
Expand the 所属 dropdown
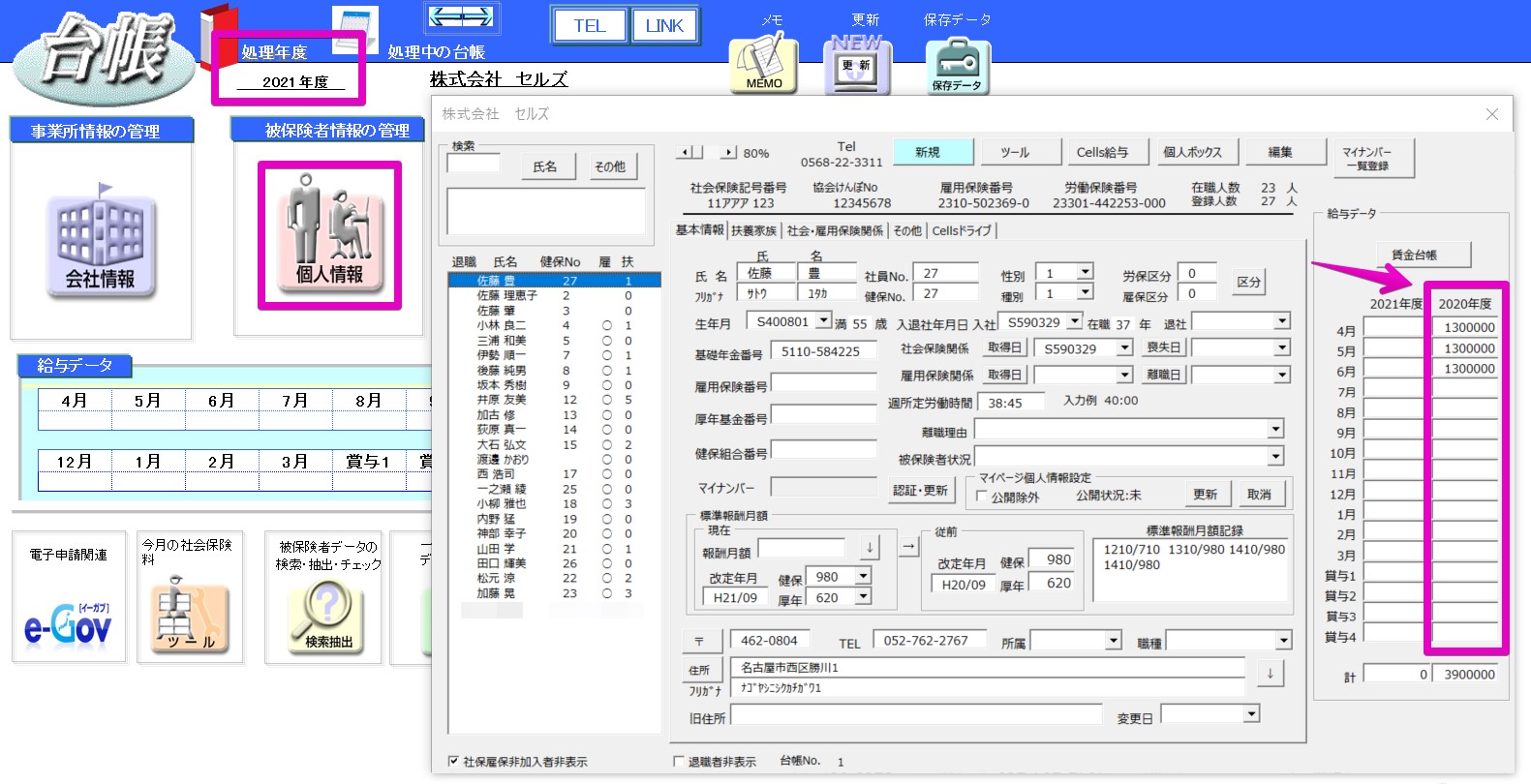click(1114, 640)
